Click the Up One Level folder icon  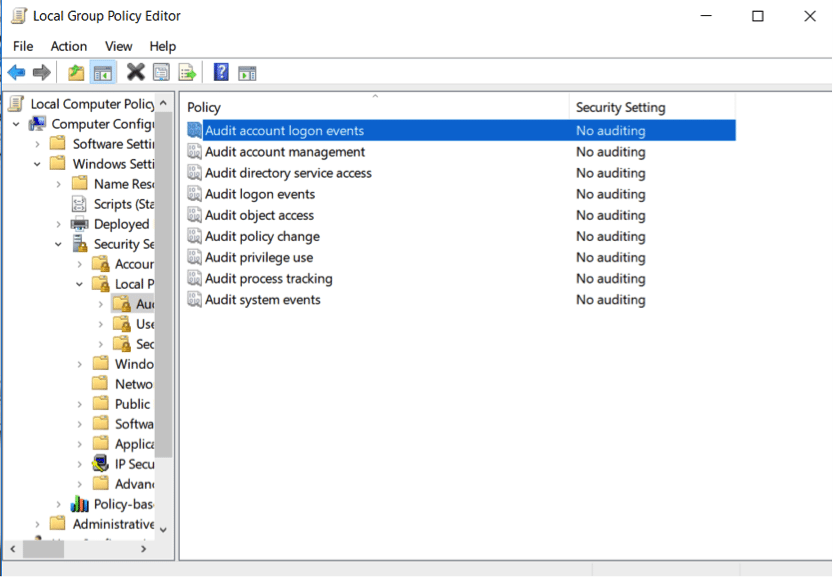tap(76, 72)
